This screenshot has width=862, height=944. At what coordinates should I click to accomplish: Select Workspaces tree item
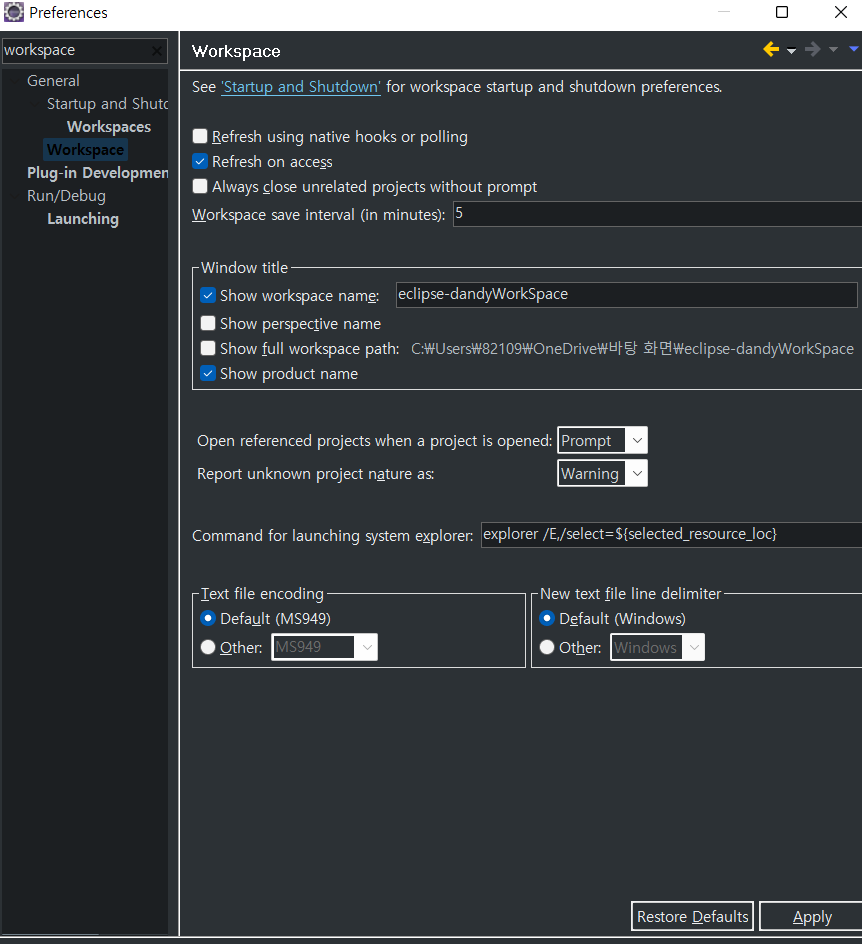(x=109, y=126)
